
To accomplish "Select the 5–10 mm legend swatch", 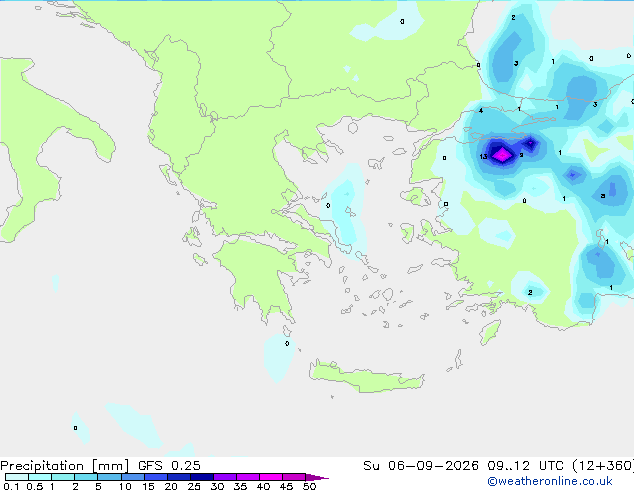I will click(x=109, y=477).
